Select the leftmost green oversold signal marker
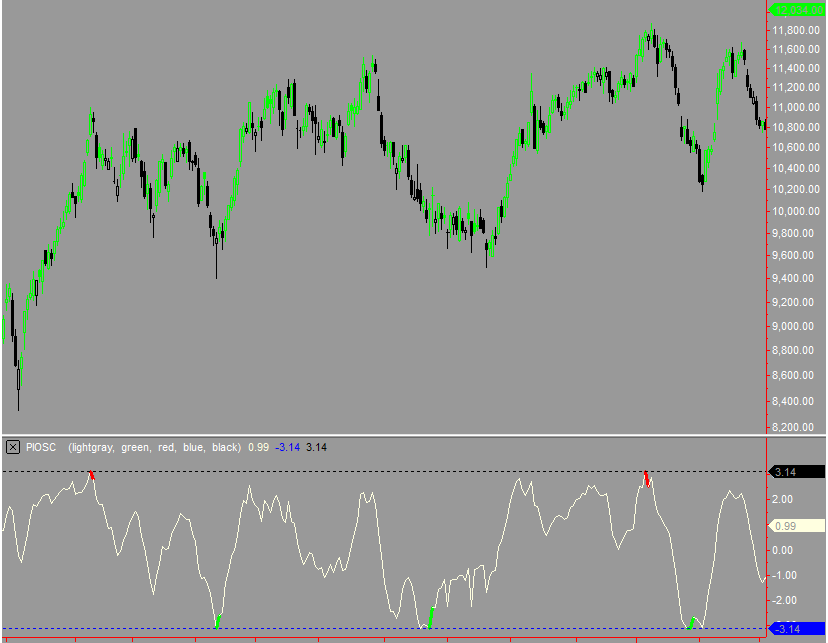The image size is (828, 643). coord(217,623)
